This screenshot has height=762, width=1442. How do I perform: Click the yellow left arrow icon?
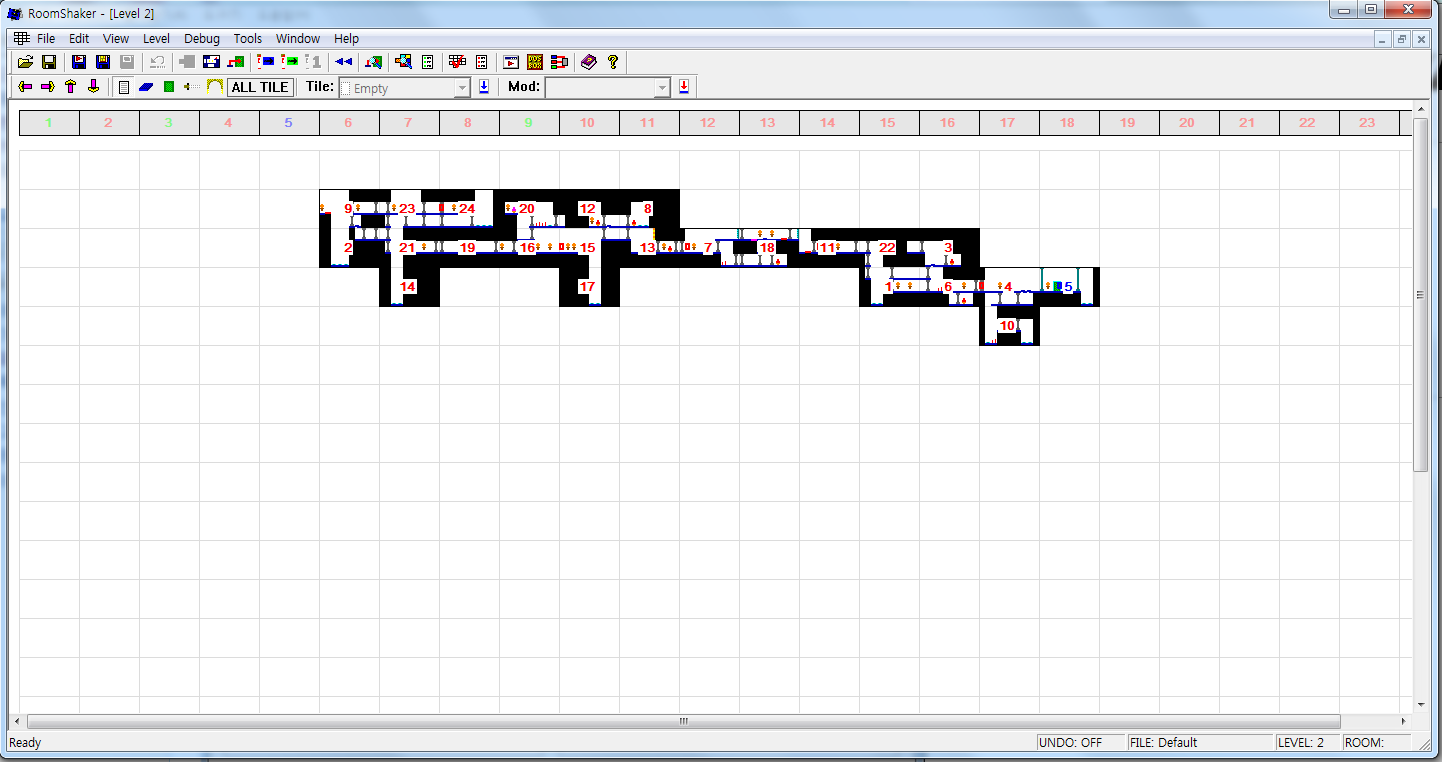(x=26, y=87)
